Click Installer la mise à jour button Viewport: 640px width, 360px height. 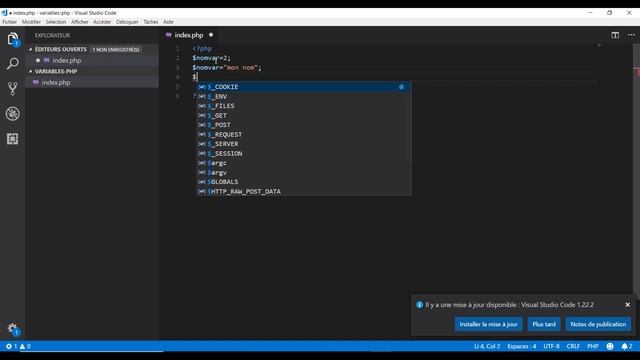coord(488,324)
